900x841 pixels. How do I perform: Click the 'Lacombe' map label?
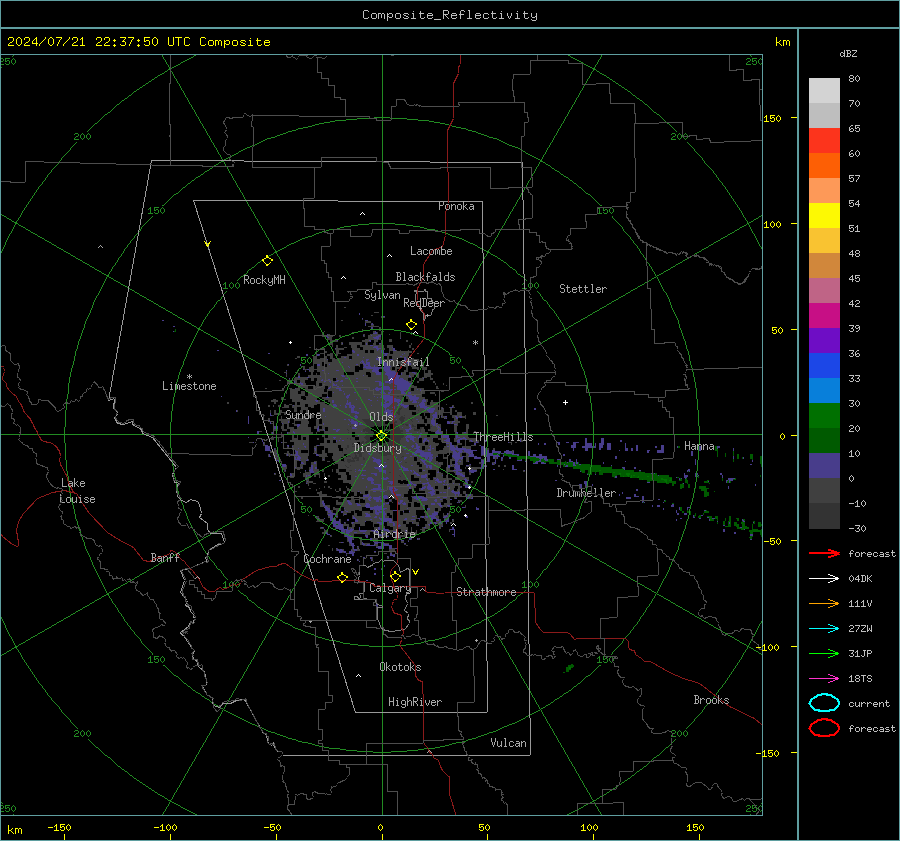pyautogui.click(x=431, y=251)
